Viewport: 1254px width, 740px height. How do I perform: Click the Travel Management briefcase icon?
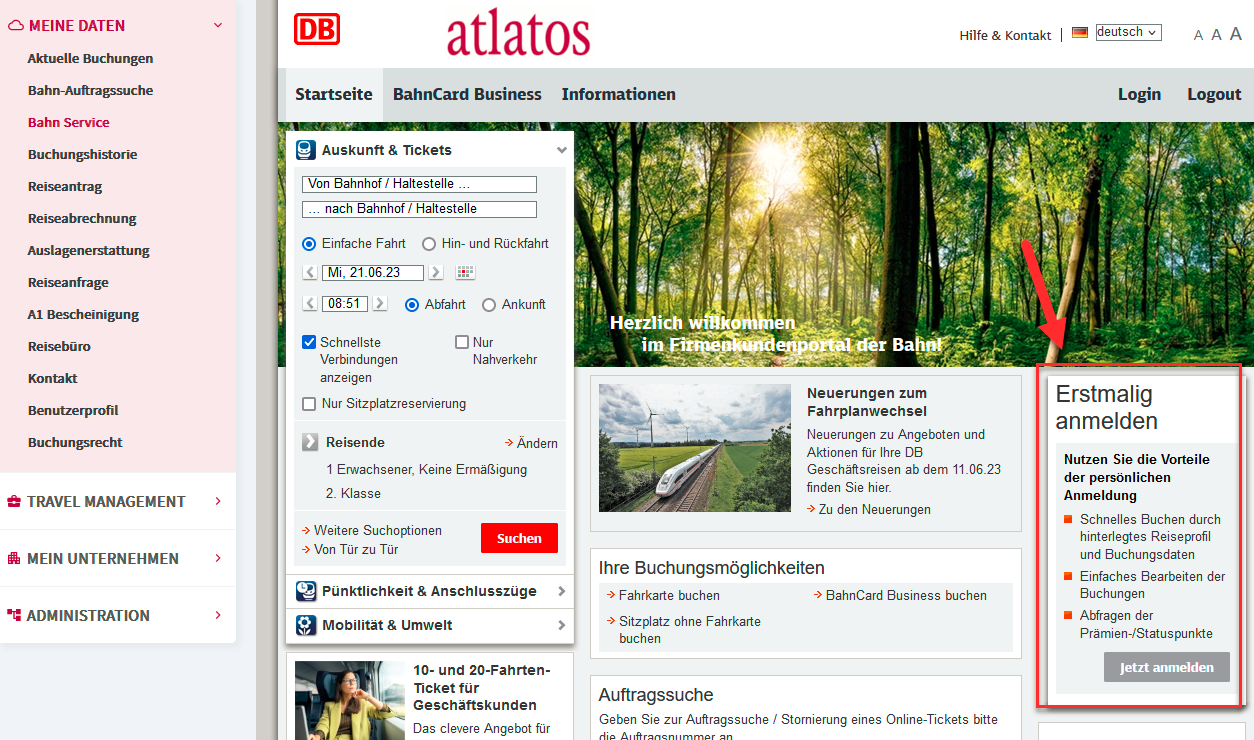(14, 502)
